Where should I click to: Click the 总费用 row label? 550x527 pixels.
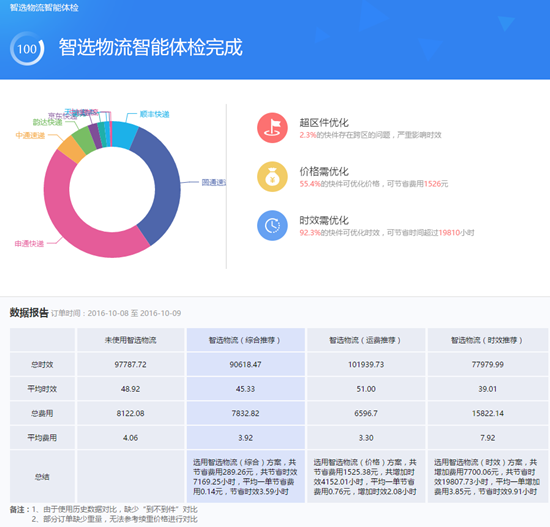click(42, 413)
